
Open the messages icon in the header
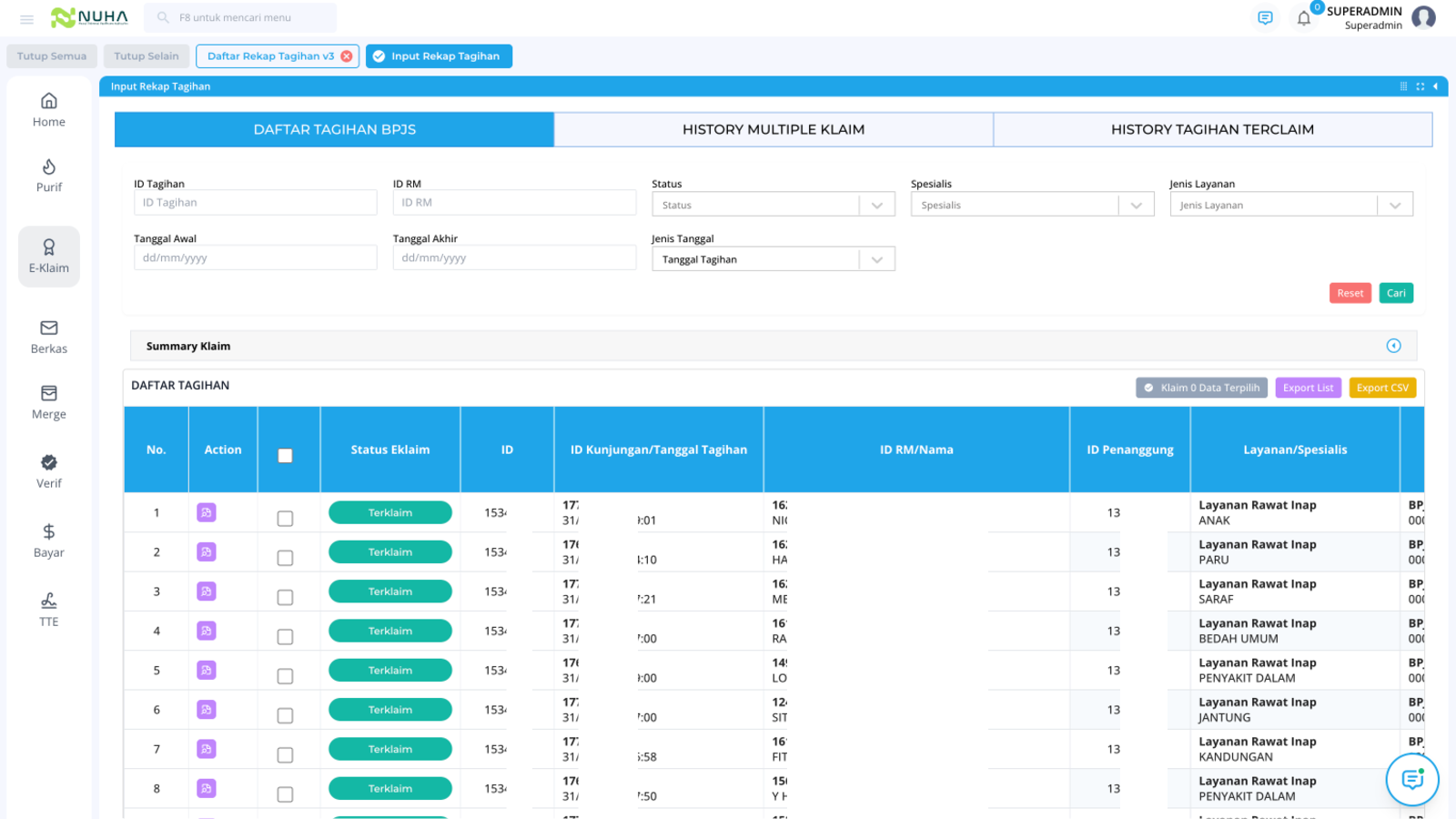point(1265,18)
